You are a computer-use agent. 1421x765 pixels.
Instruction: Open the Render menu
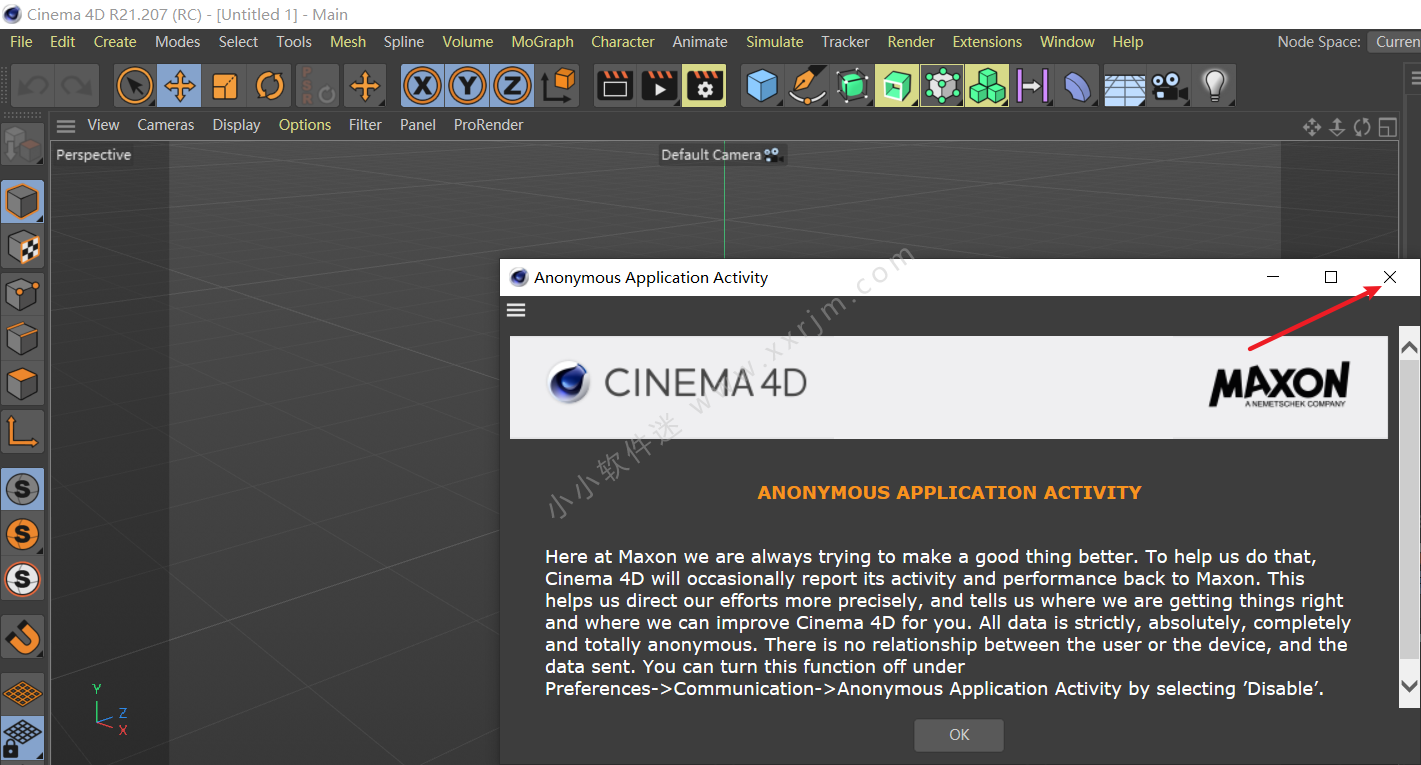pos(911,42)
